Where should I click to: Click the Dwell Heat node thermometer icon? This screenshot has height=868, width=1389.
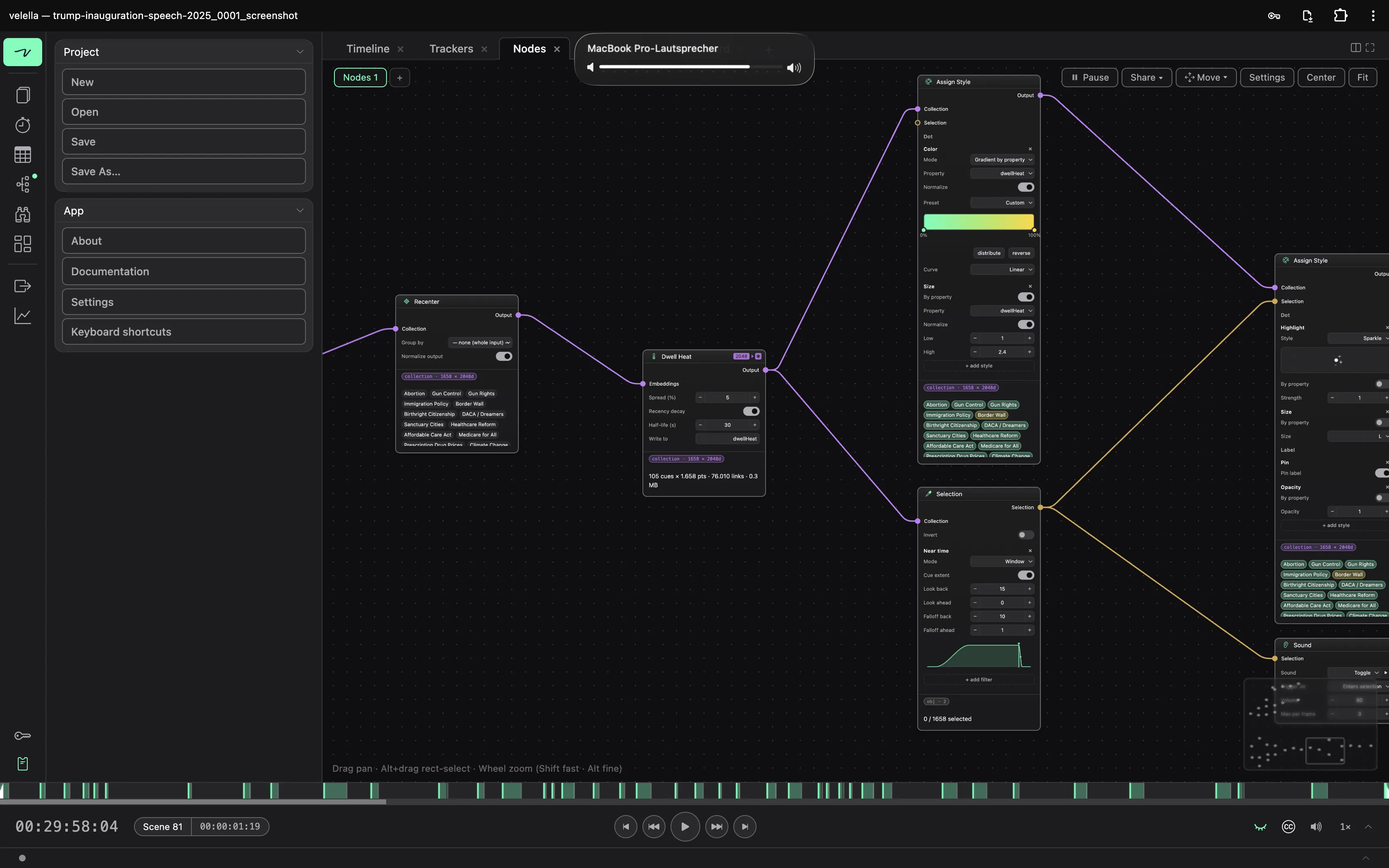(654, 356)
